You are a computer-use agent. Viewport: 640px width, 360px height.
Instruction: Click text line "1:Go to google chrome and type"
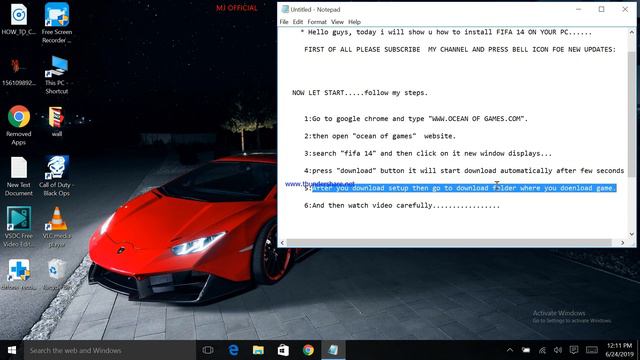click(416, 119)
